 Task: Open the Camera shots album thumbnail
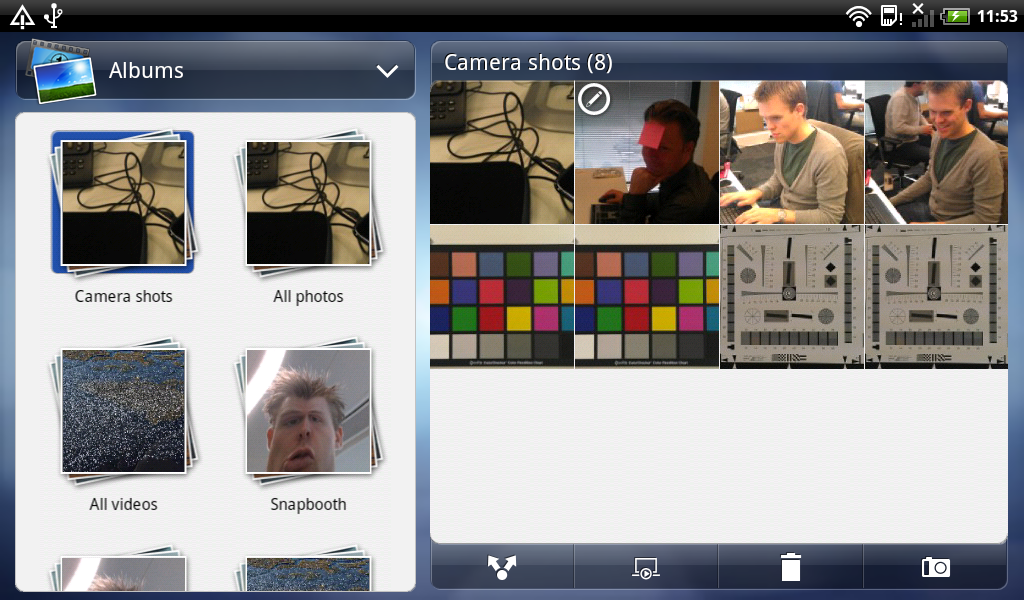click(123, 202)
